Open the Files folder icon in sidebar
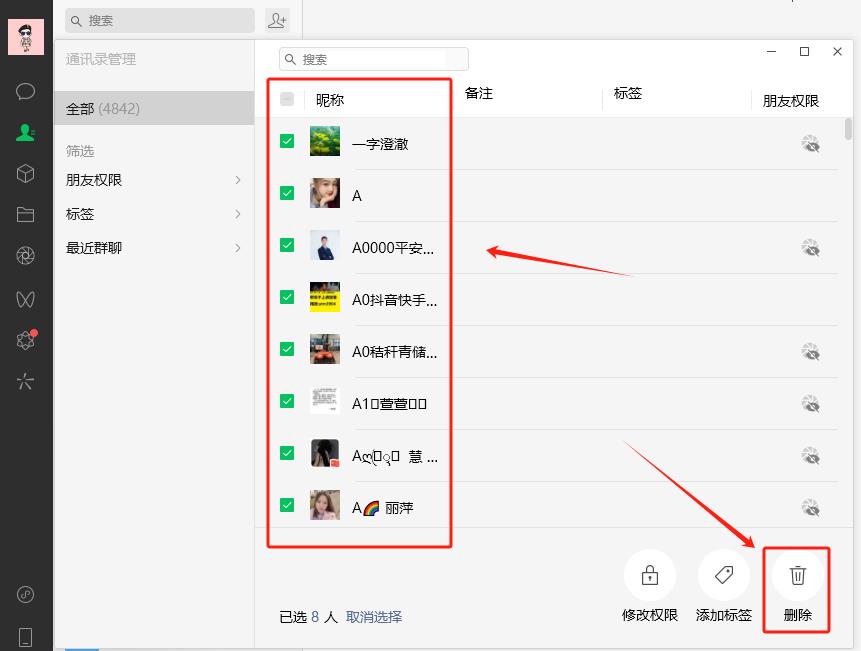This screenshot has height=651, width=861. (25, 214)
